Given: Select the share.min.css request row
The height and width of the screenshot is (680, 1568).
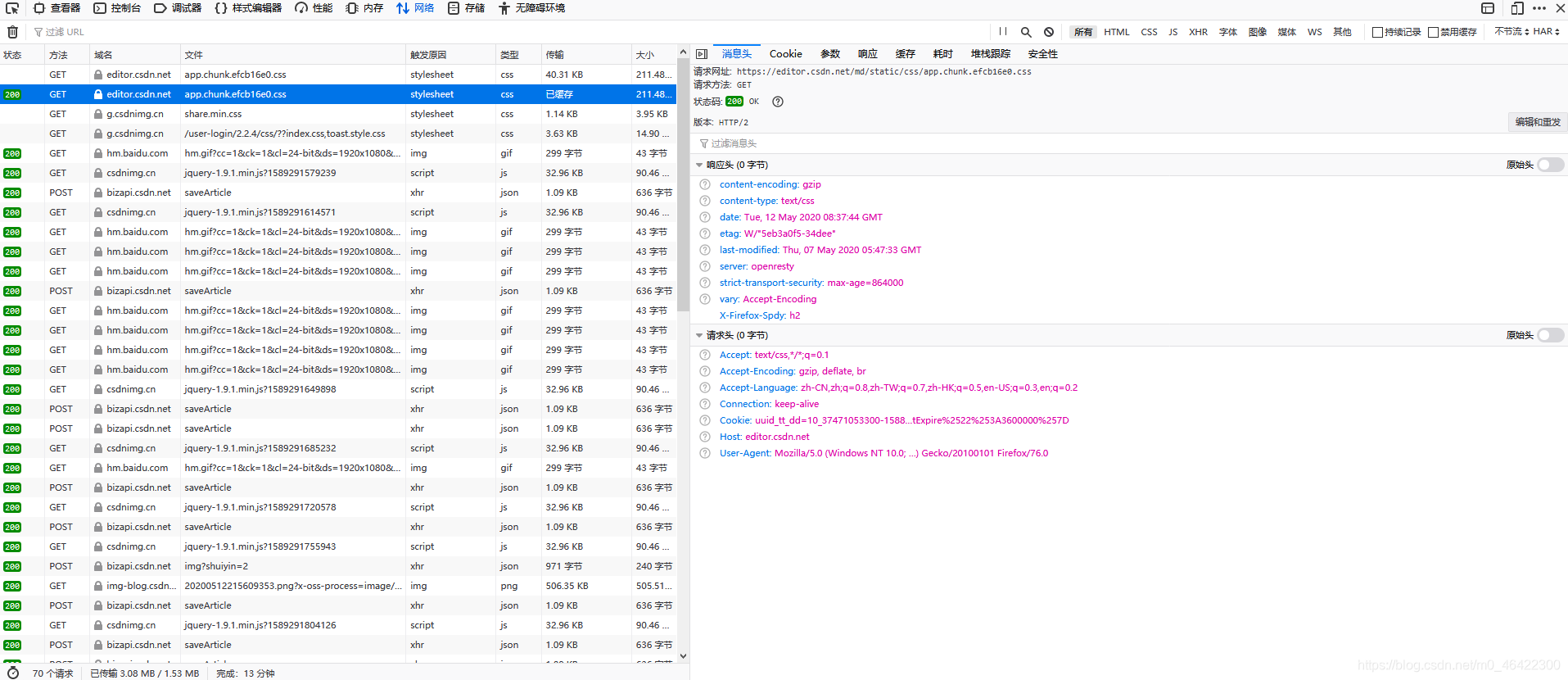Looking at the screenshot, I should click(338, 114).
